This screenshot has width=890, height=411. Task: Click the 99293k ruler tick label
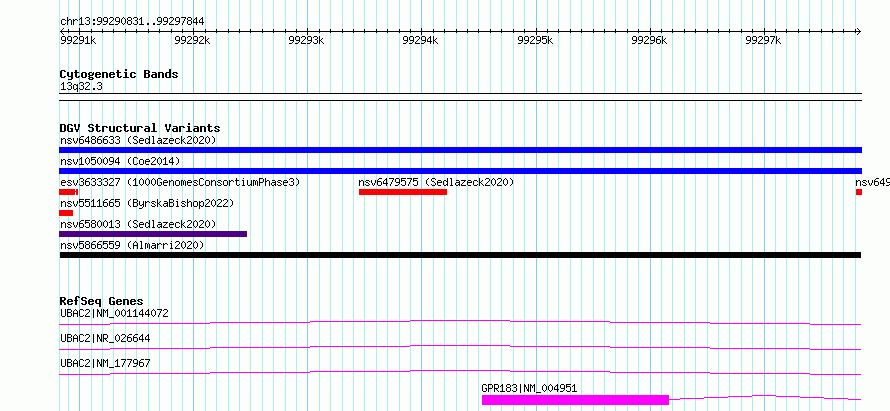(306, 40)
